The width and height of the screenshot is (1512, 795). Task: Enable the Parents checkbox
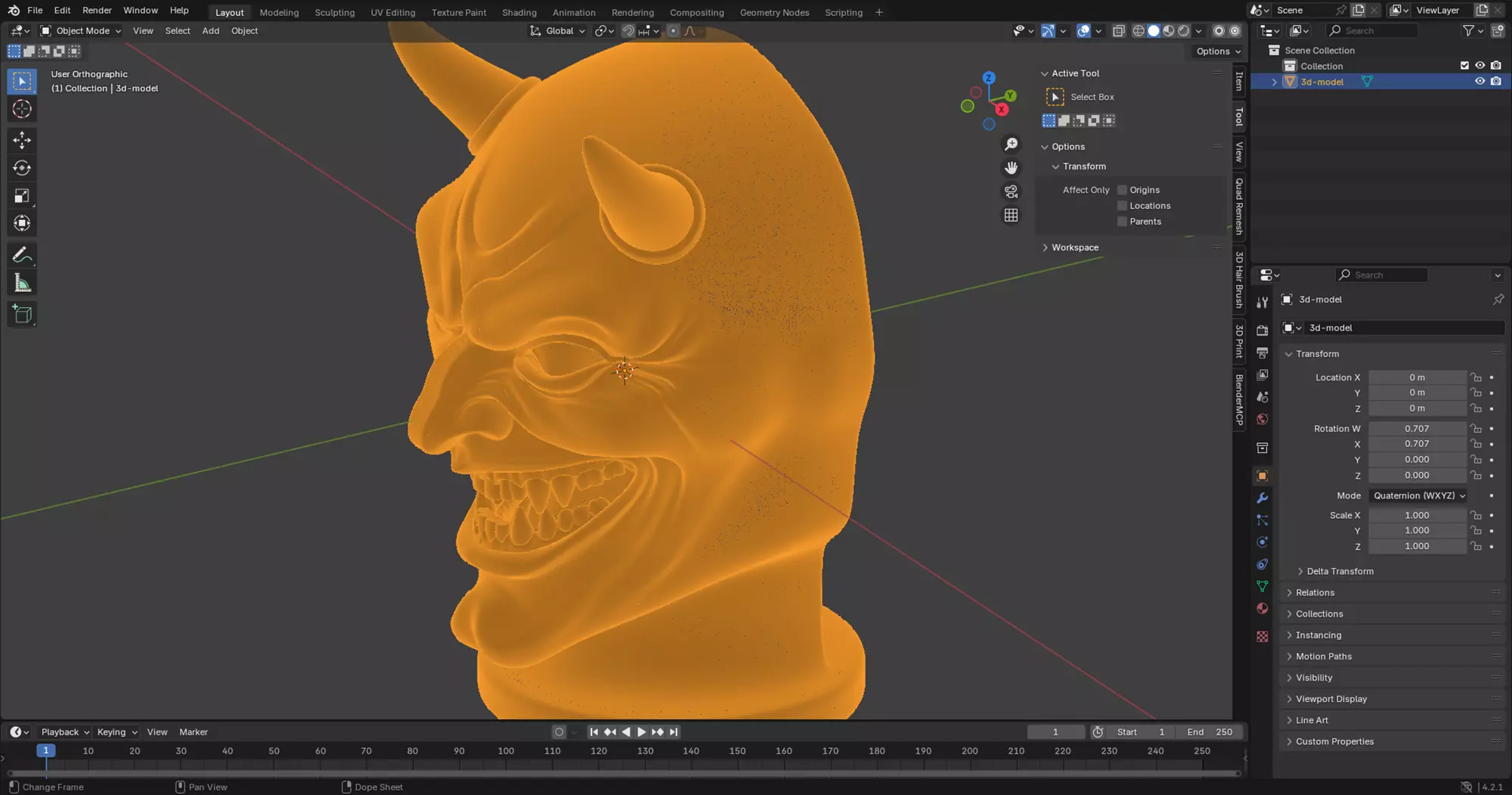(x=1122, y=222)
